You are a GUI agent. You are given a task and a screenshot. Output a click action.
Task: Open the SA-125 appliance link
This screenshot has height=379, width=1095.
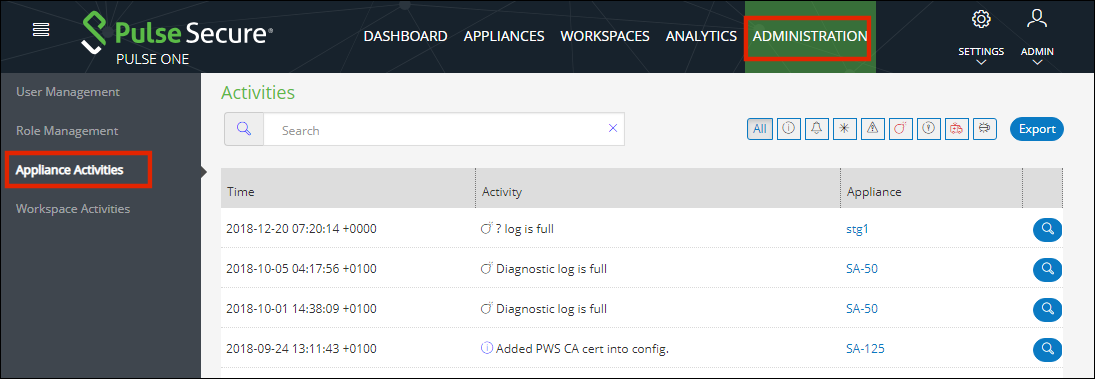[x=865, y=348]
